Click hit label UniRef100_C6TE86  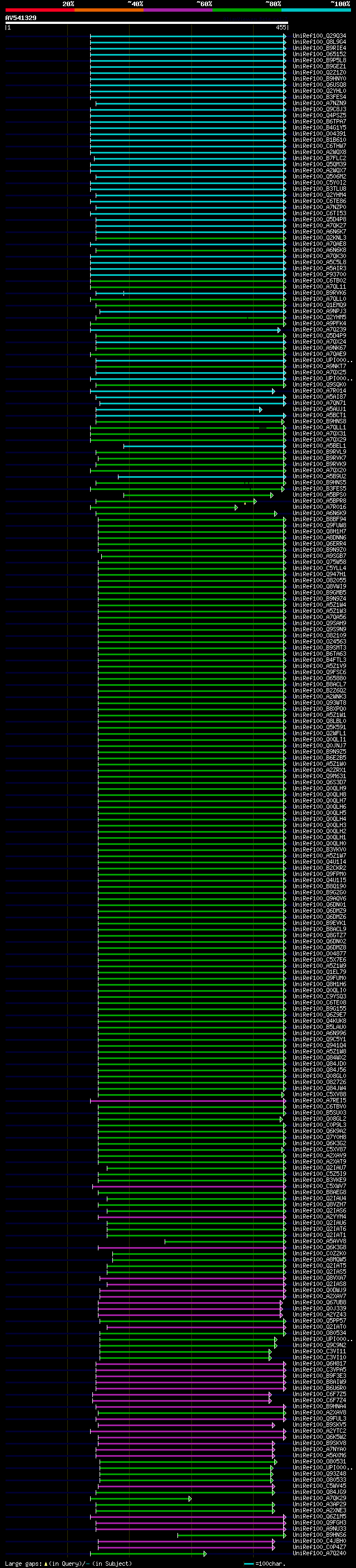click(x=319, y=201)
